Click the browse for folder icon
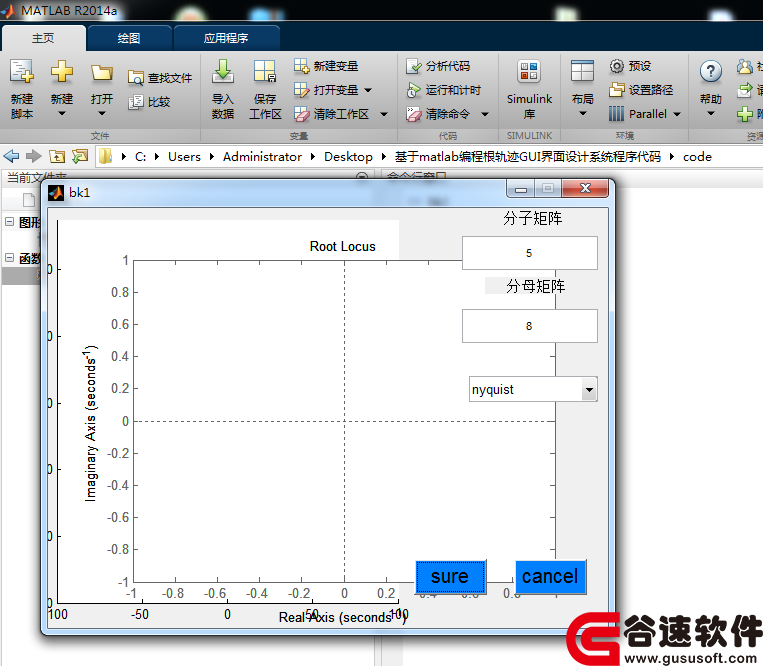This screenshot has height=666, width=763. coord(80,156)
